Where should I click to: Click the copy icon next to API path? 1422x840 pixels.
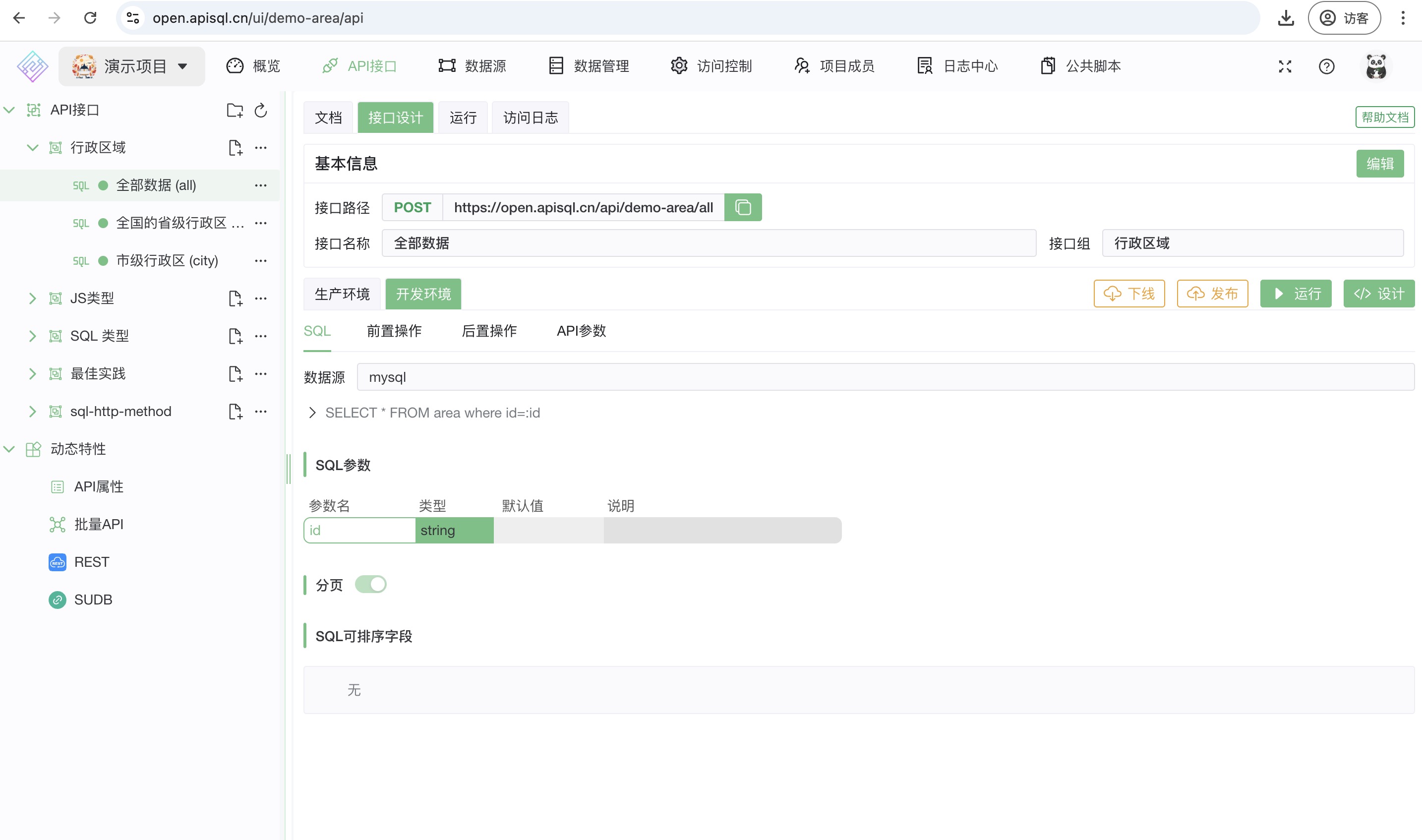click(x=743, y=207)
